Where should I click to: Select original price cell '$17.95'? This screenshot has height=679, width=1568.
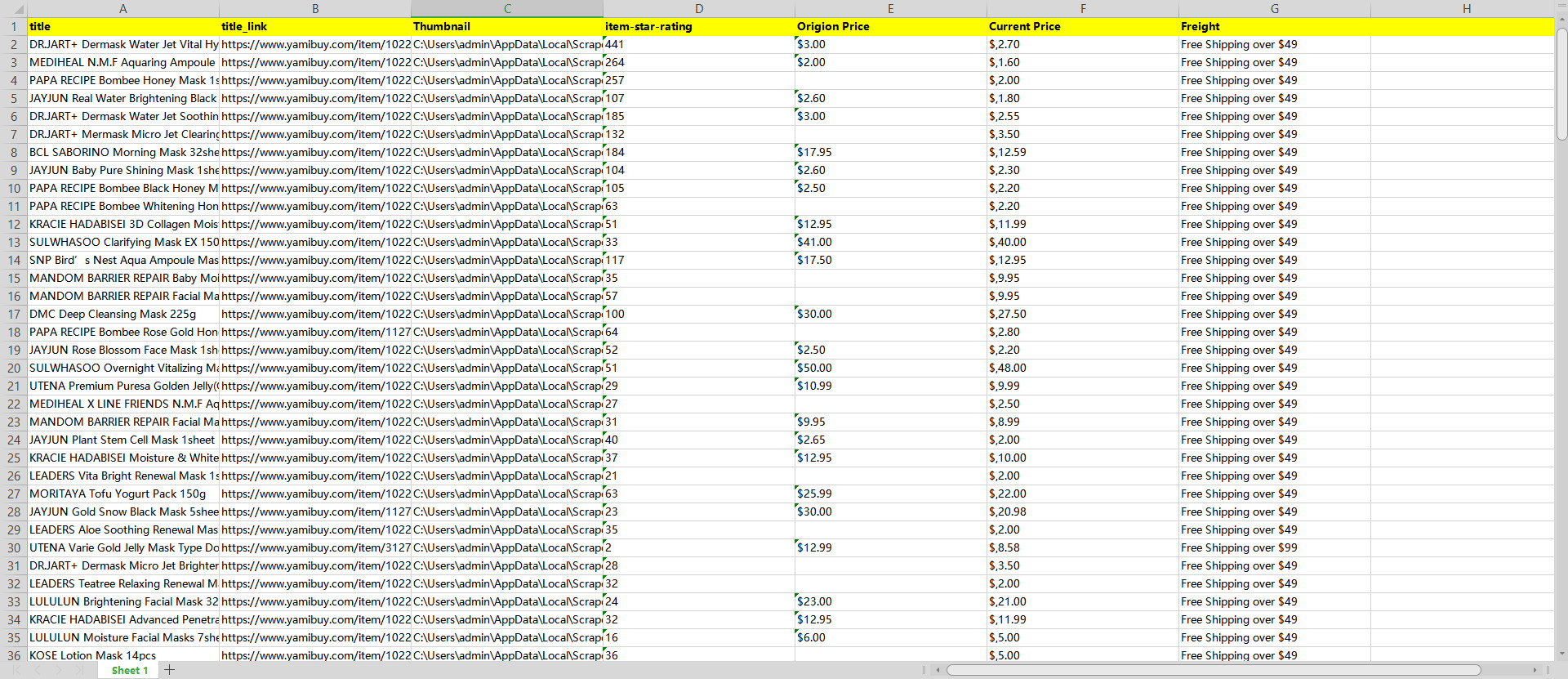[891, 152]
